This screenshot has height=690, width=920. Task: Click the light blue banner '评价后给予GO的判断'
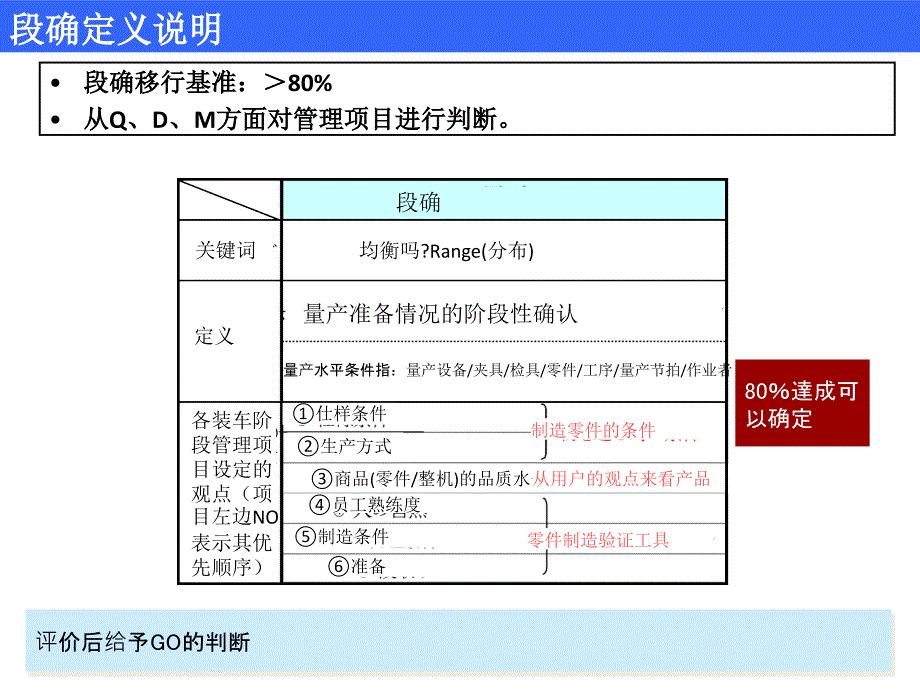coord(458,641)
